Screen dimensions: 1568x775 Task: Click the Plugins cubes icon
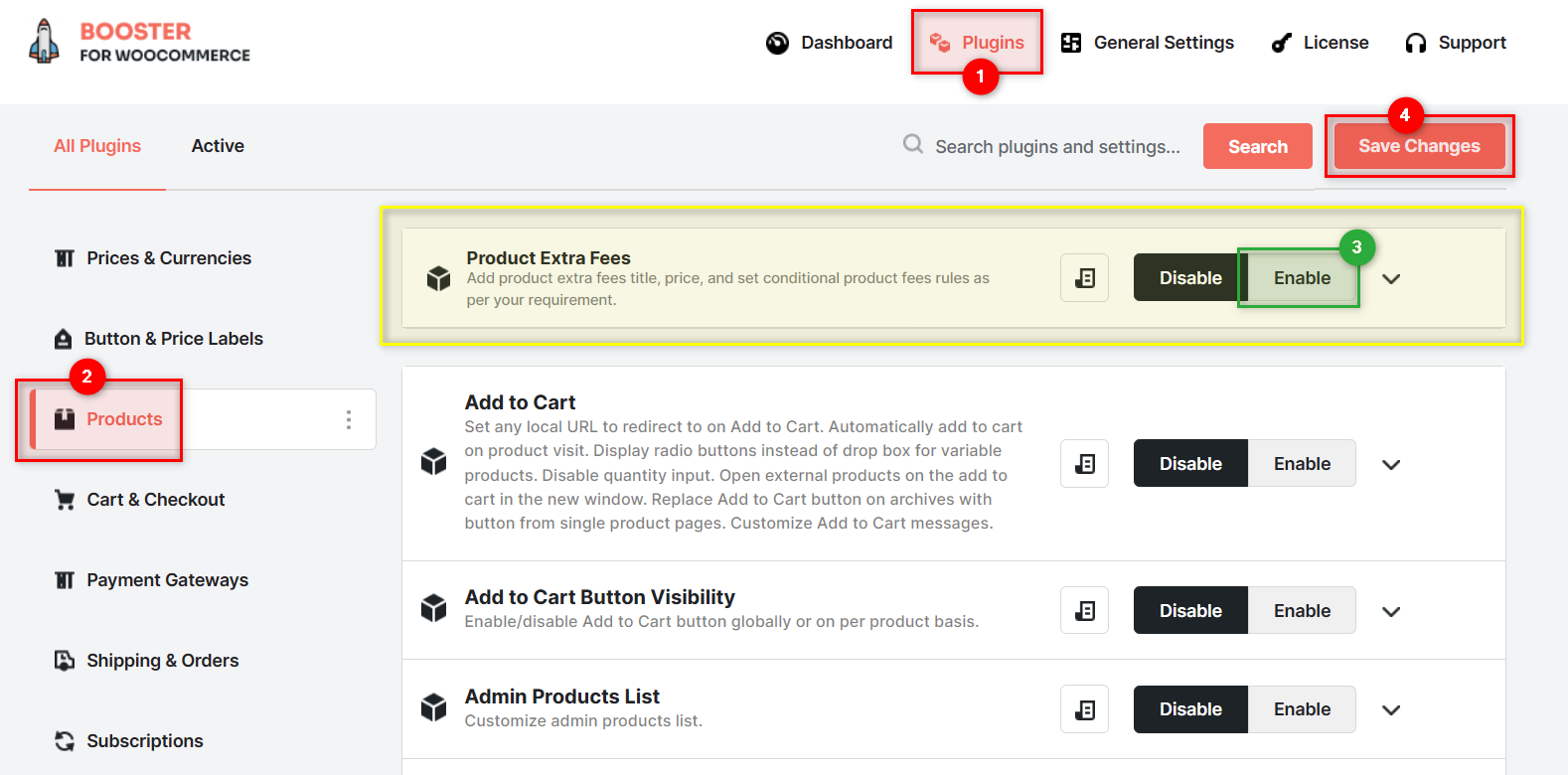point(939,42)
